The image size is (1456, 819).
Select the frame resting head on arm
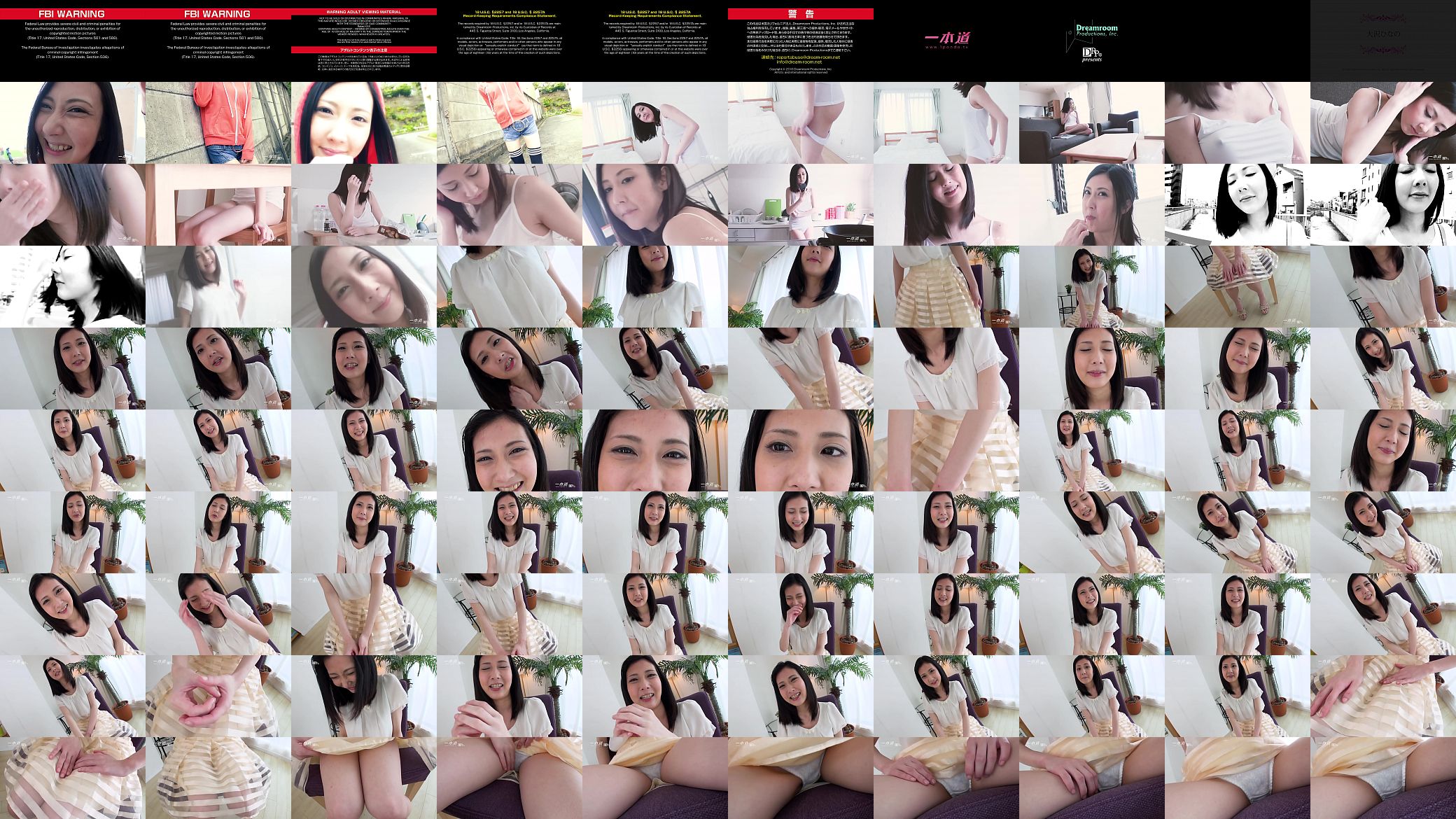click(x=1383, y=122)
